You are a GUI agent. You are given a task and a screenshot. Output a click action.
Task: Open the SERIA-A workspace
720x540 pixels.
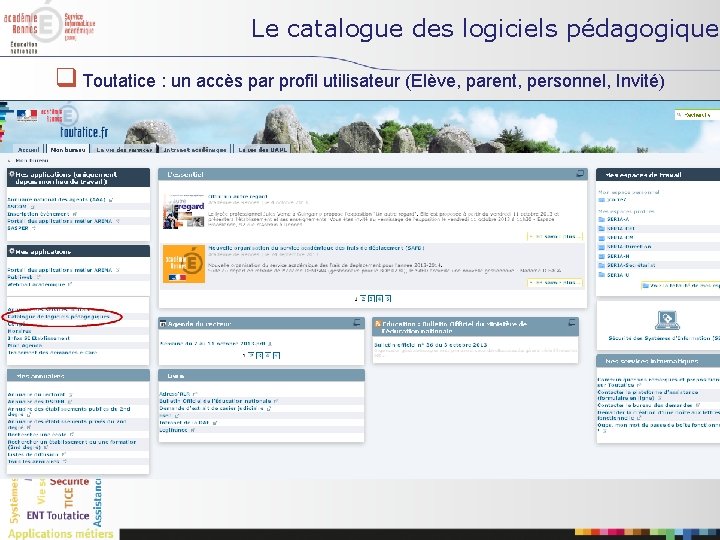618,219
